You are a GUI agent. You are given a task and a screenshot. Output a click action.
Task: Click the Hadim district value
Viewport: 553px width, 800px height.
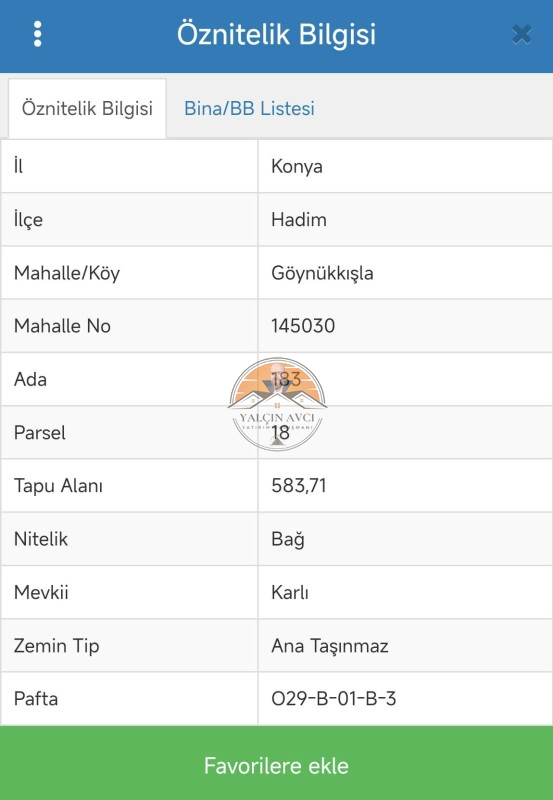299,219
